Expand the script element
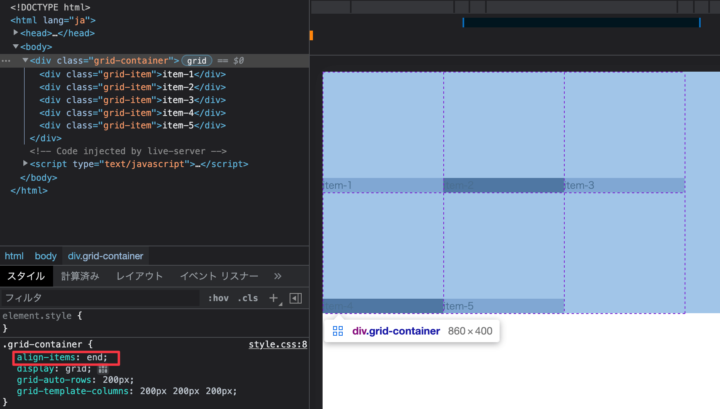Screen dimensions: 720x409 point(25,163)
